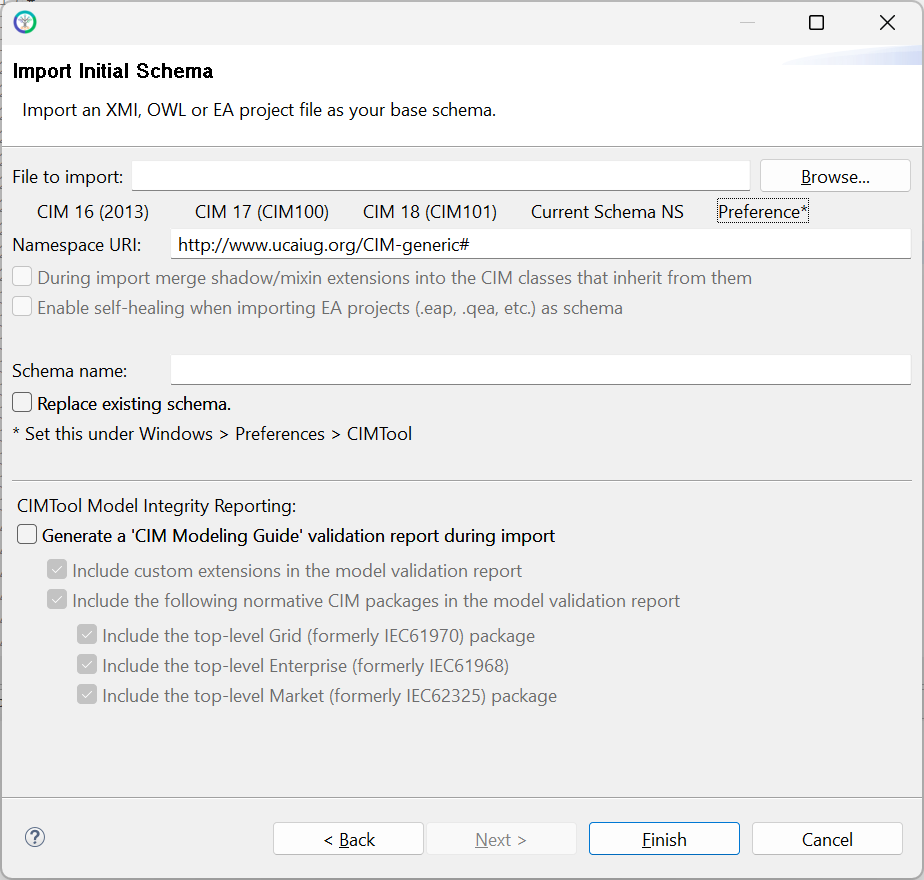The width and height of the screenshot is (924, 880).
Task: Toggle top-level Market (IEC62325) package checkbox
Action: [87, 694]
